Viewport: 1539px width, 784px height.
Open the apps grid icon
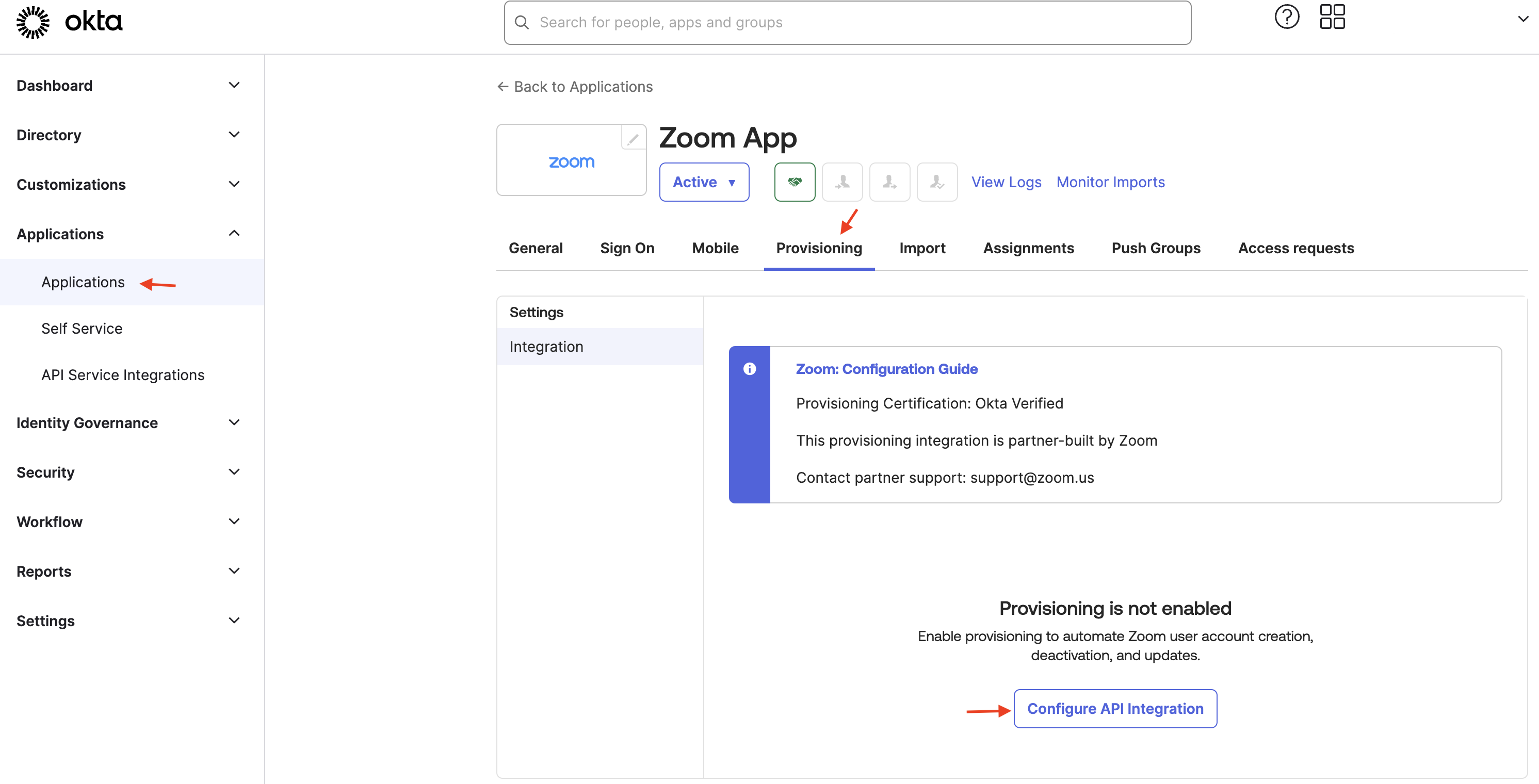[1332, 17]
